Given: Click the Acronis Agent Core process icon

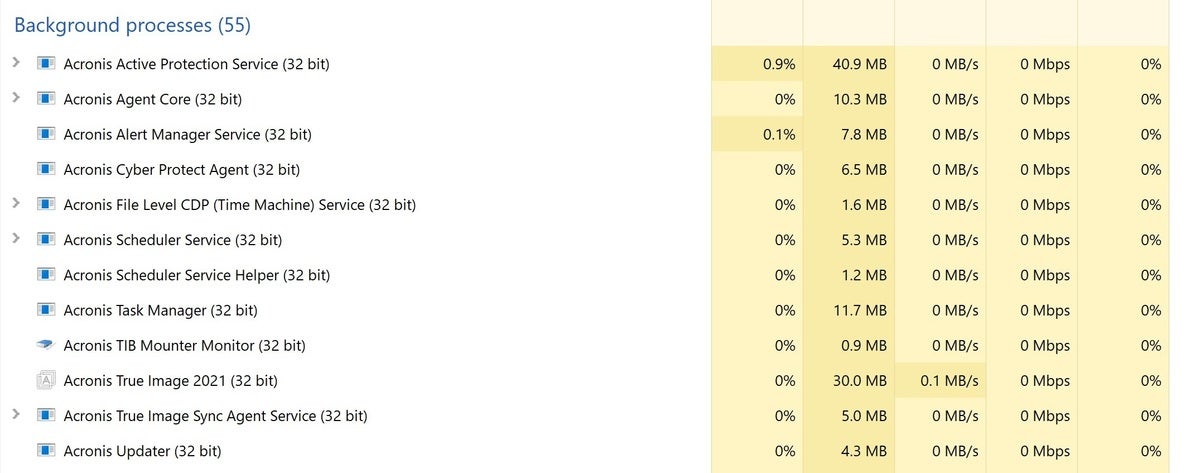Looking at the screenshot, I should 45,99.
